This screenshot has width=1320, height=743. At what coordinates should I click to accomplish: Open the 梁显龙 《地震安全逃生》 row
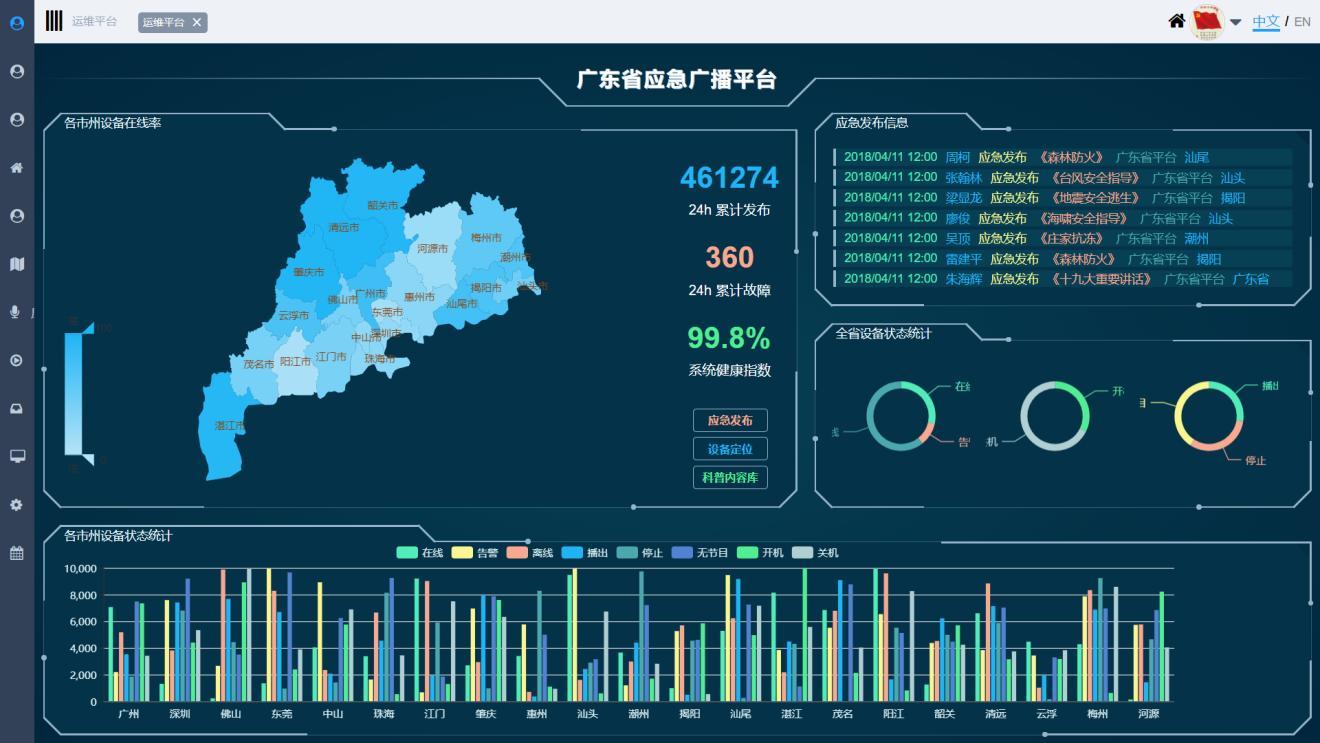point(1063,198)
